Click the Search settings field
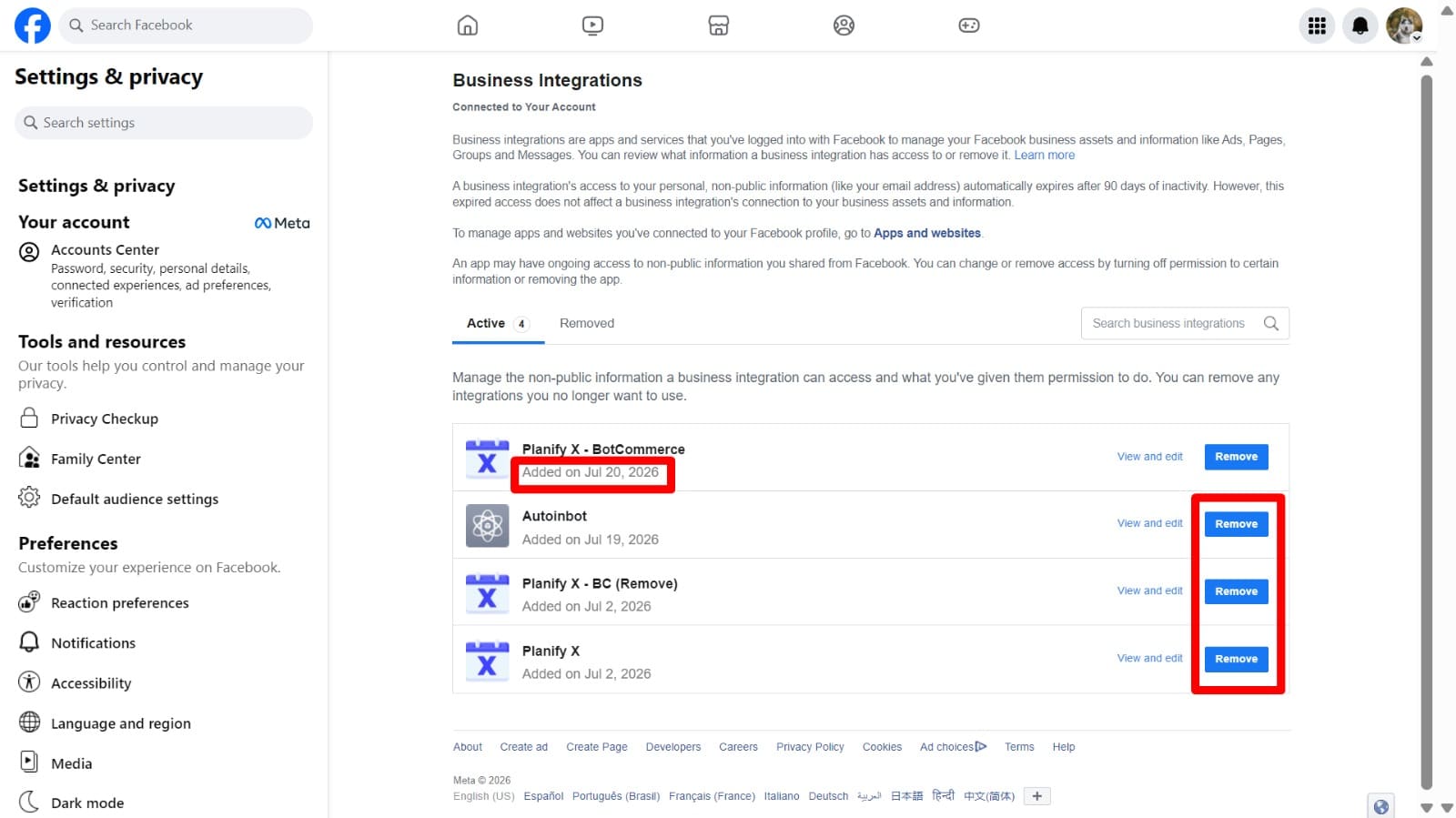 (x=164, y=123)
